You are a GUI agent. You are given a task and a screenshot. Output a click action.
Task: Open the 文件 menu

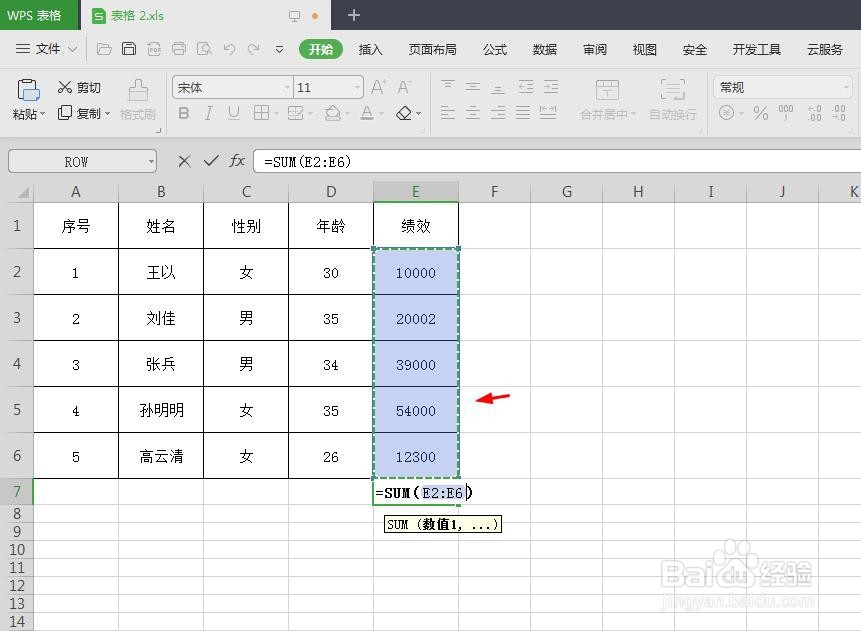point(50,48)
